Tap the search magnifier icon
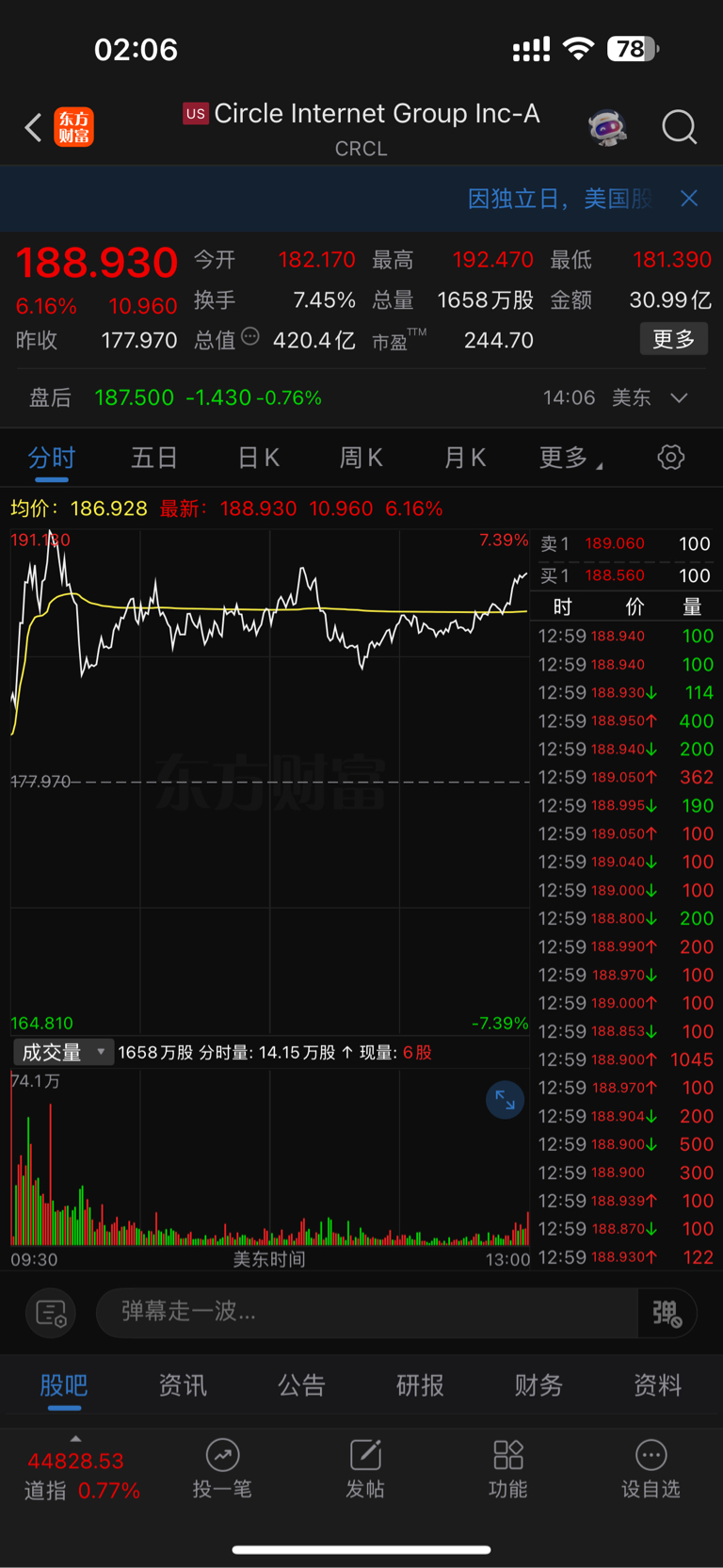The height and width of the screenshot is (1568, 723). tap(679, 127)
